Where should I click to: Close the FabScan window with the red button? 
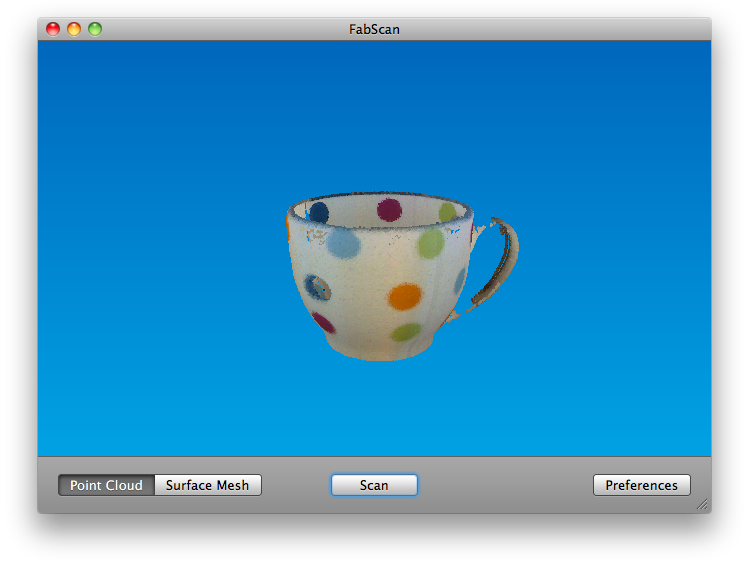[53, 29]
